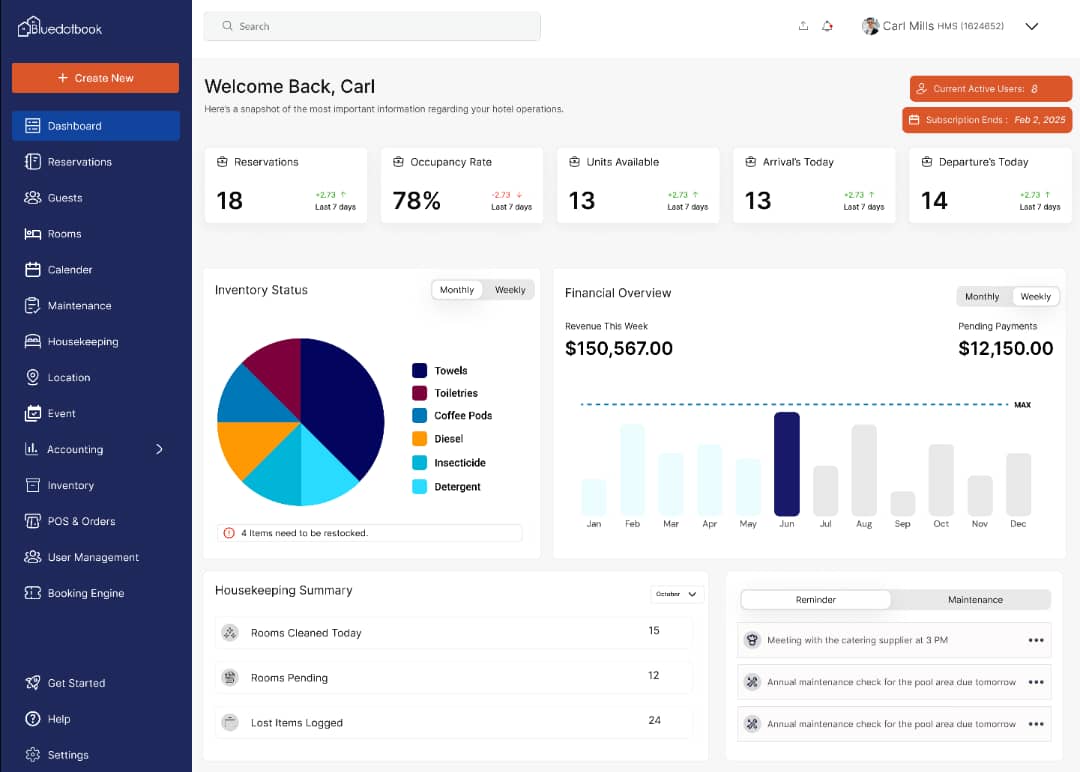
Task: Click the Settings gear icon
Action: (x=32, y=755)
